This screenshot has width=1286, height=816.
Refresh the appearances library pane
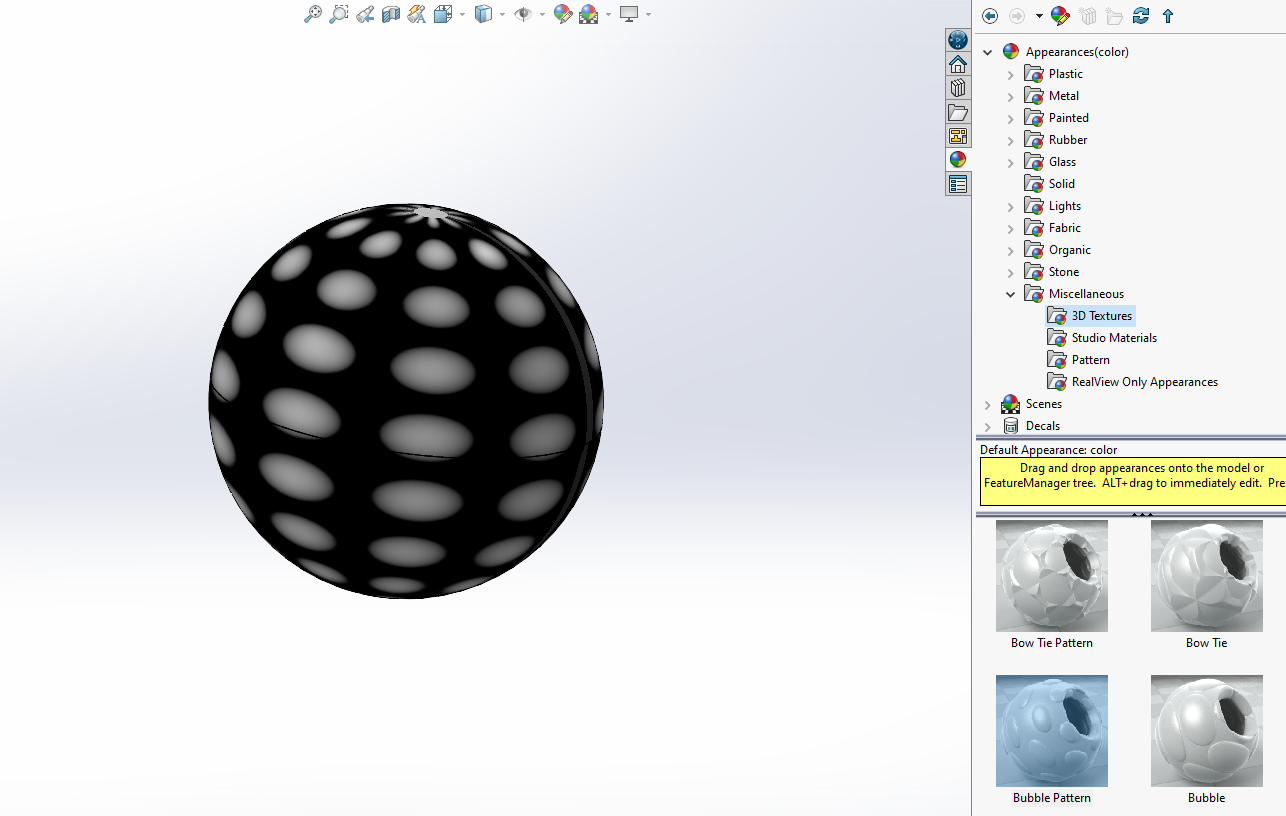click(1141, 16)
